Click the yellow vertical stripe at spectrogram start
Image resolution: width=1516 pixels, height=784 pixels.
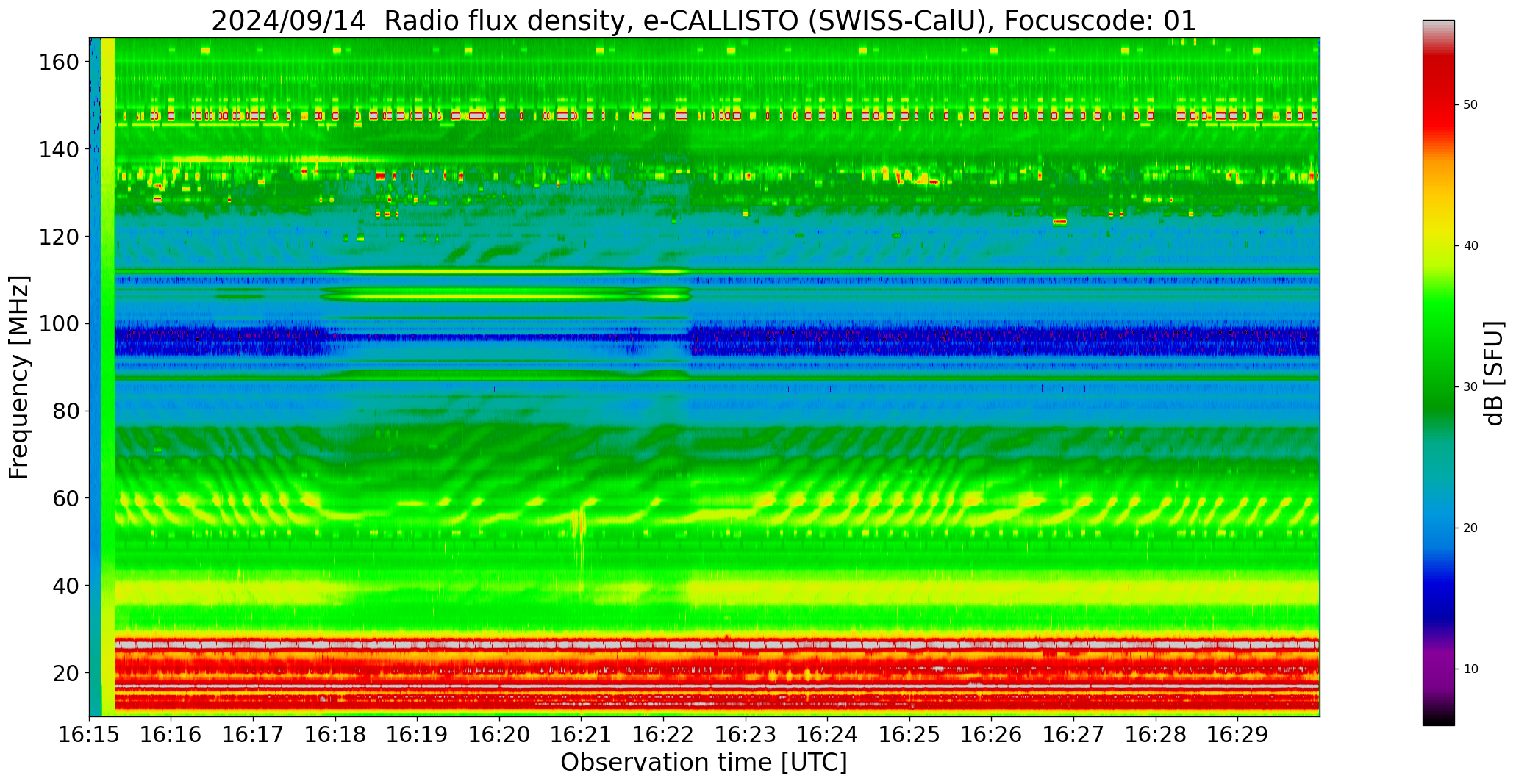[x=108, y=377]
